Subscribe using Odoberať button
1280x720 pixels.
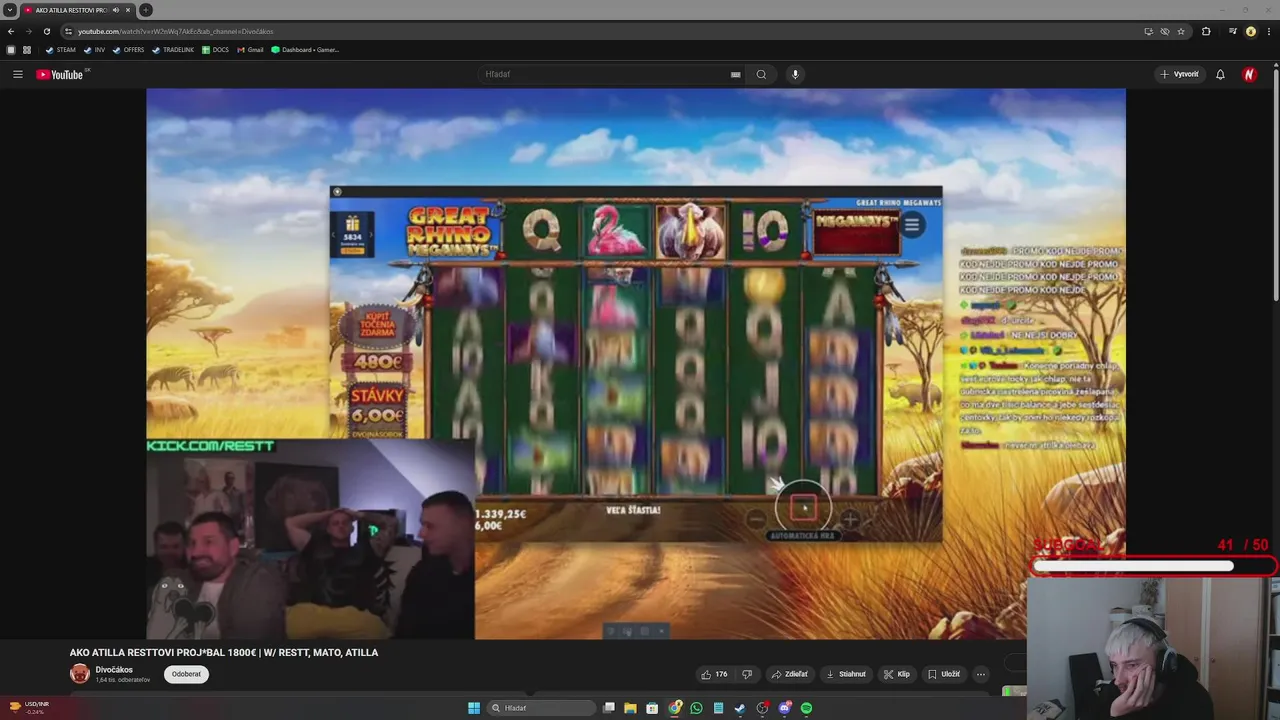coord(186,674)
